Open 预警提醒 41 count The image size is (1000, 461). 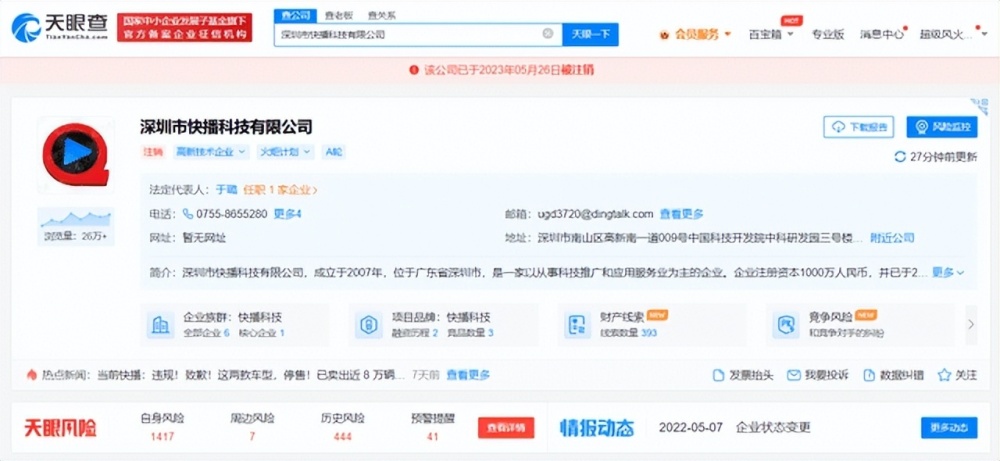pyautogui.click(x=433, y=437)
